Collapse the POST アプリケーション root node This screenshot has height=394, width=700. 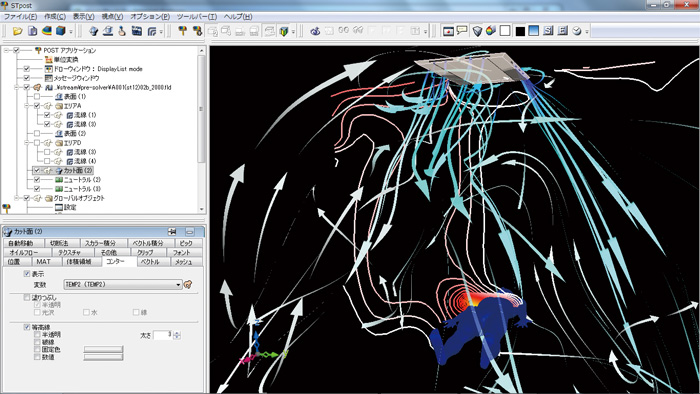pos(7,50)
